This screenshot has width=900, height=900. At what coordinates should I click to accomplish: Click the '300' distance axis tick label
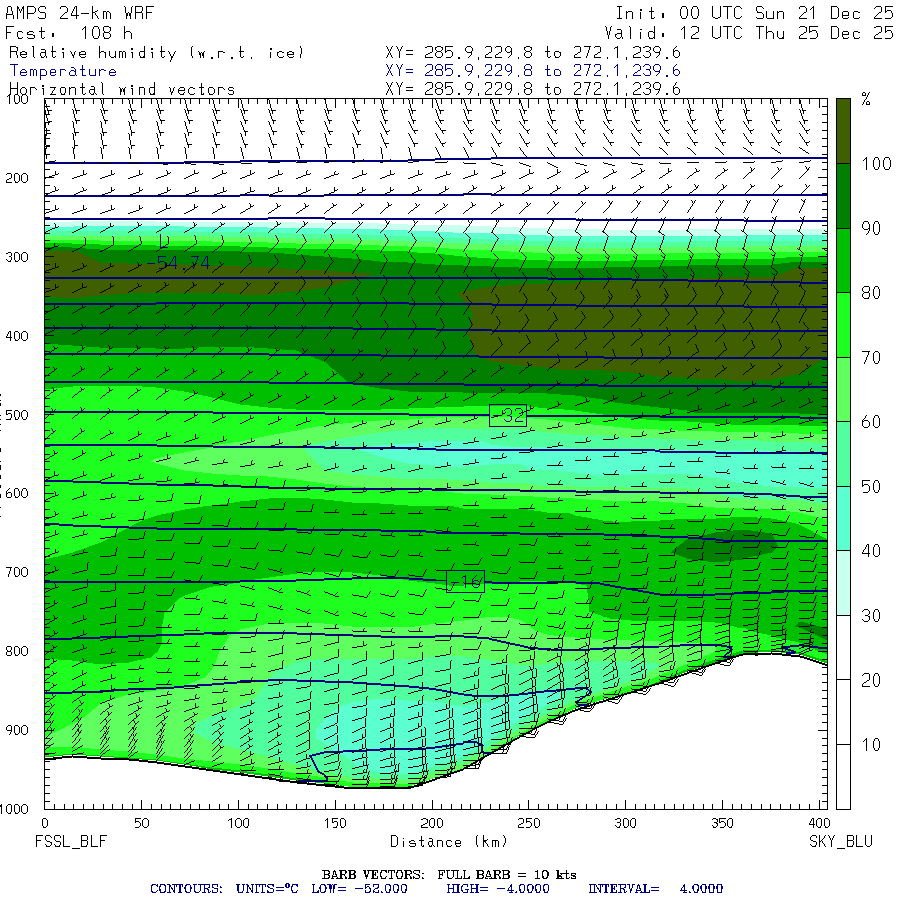[x=625, y=823]
